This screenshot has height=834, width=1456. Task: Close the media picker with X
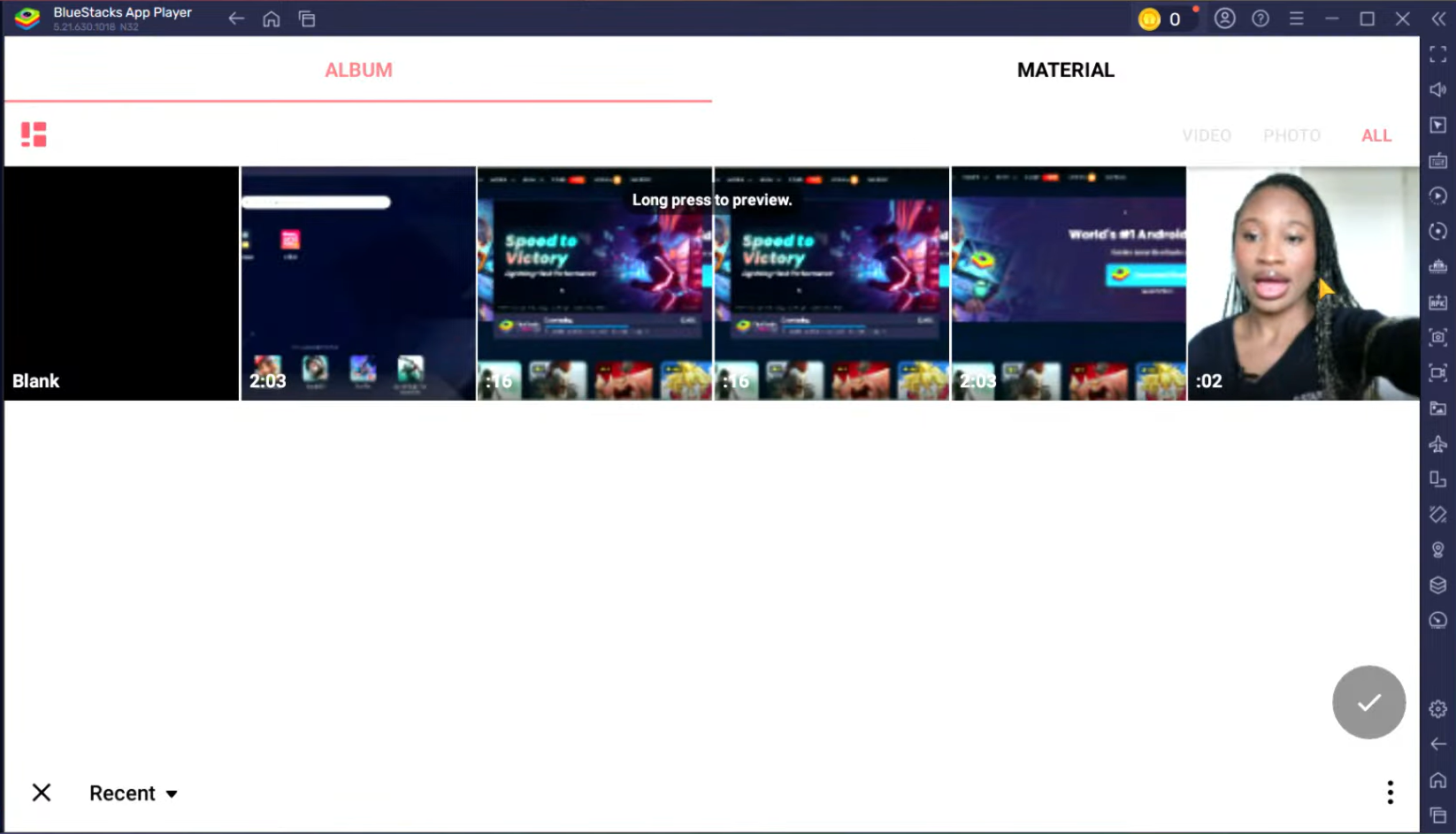point(42,792)
